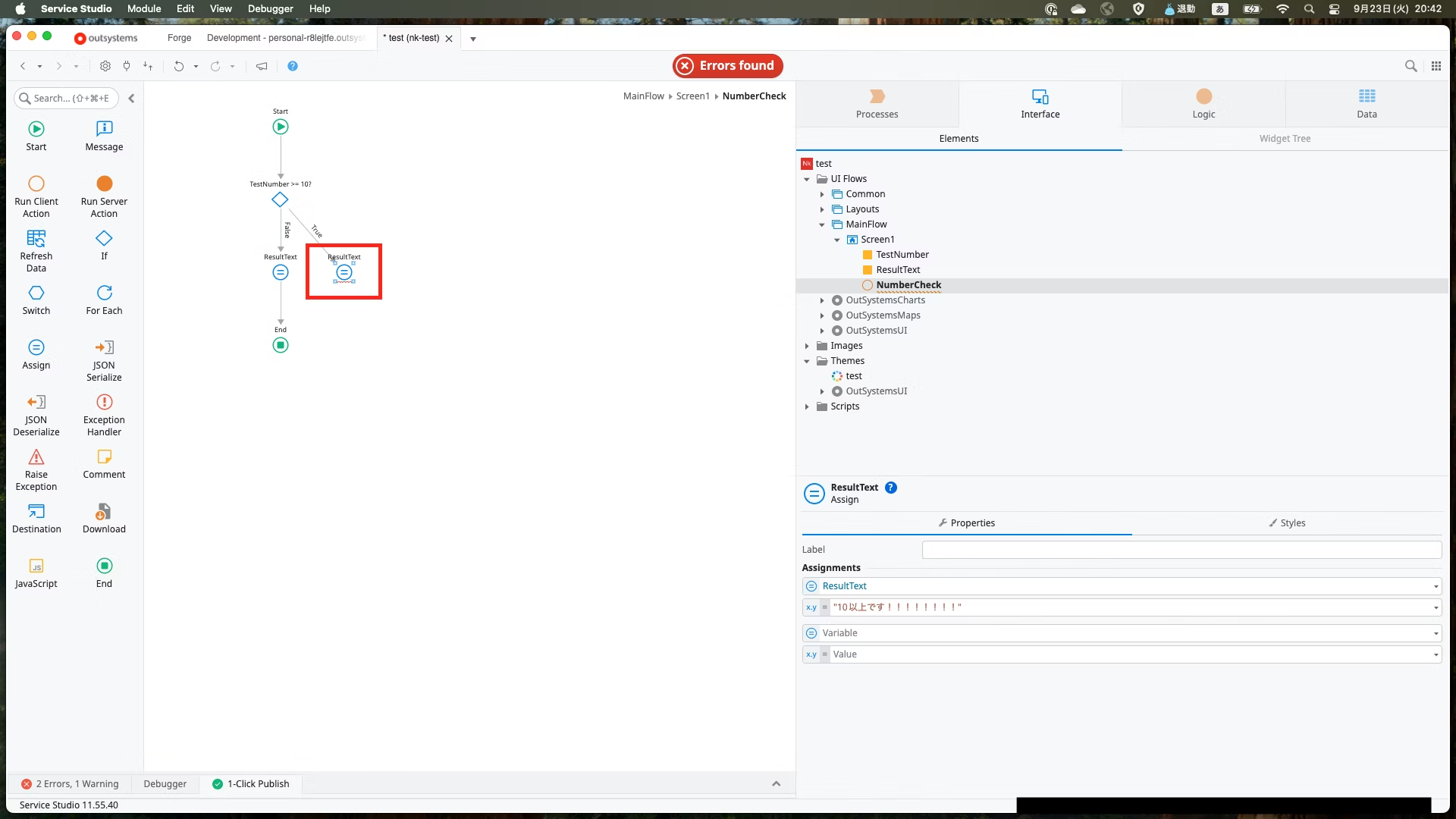Select the JavaScript tool icon
Viewport: 1456px width, 819px height.
point(36,566)
